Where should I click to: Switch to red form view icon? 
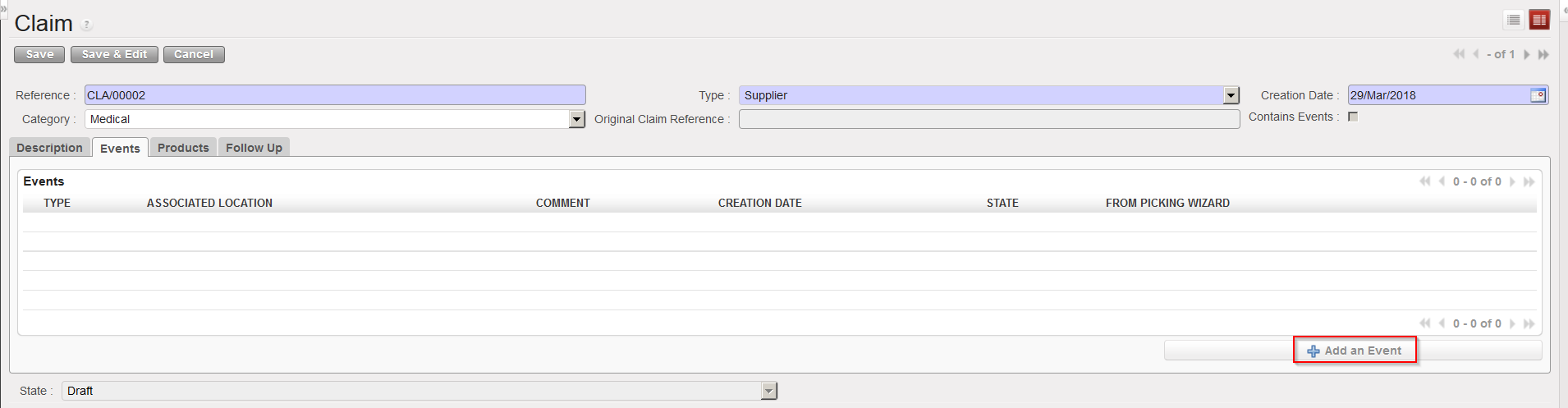pos(1539,20)
